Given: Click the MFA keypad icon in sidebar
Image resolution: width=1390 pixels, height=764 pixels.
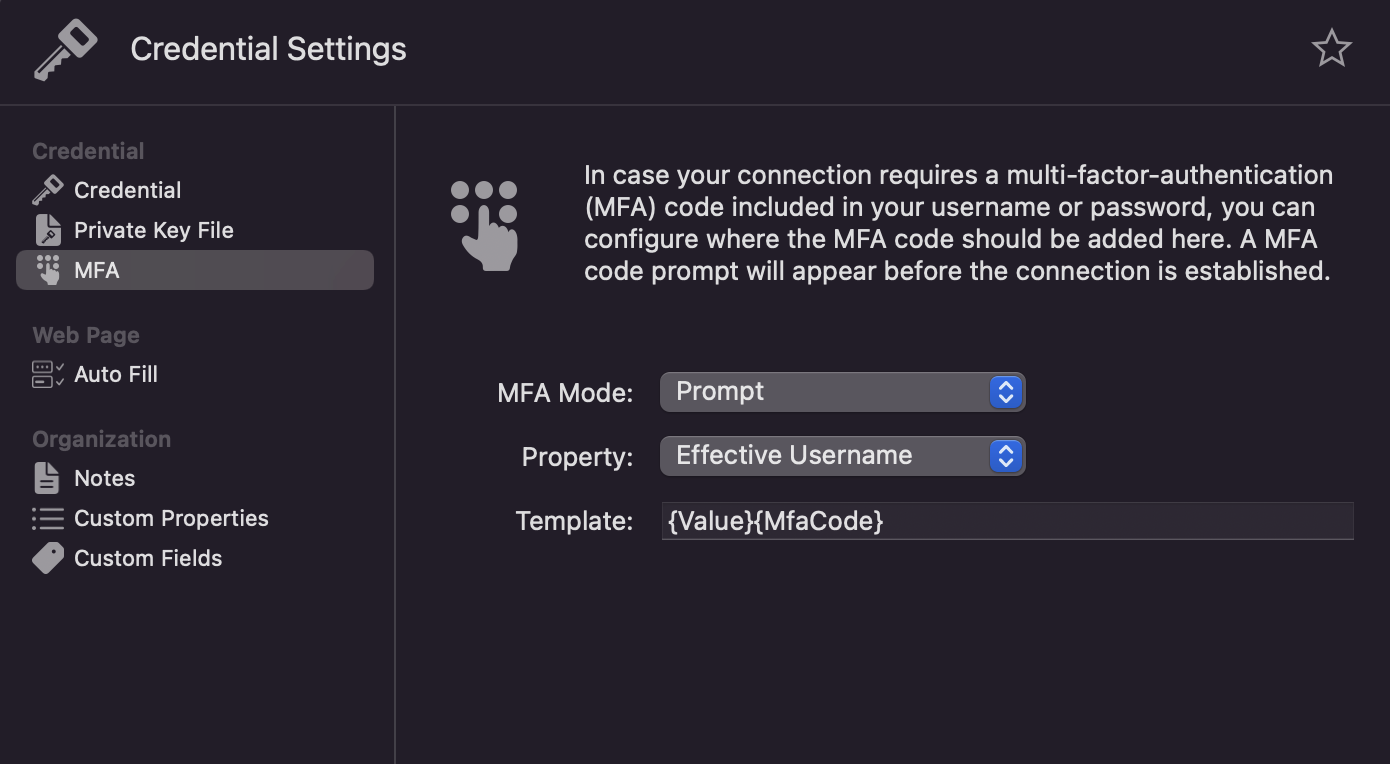Looking at the screenshot, I should 47,270.
